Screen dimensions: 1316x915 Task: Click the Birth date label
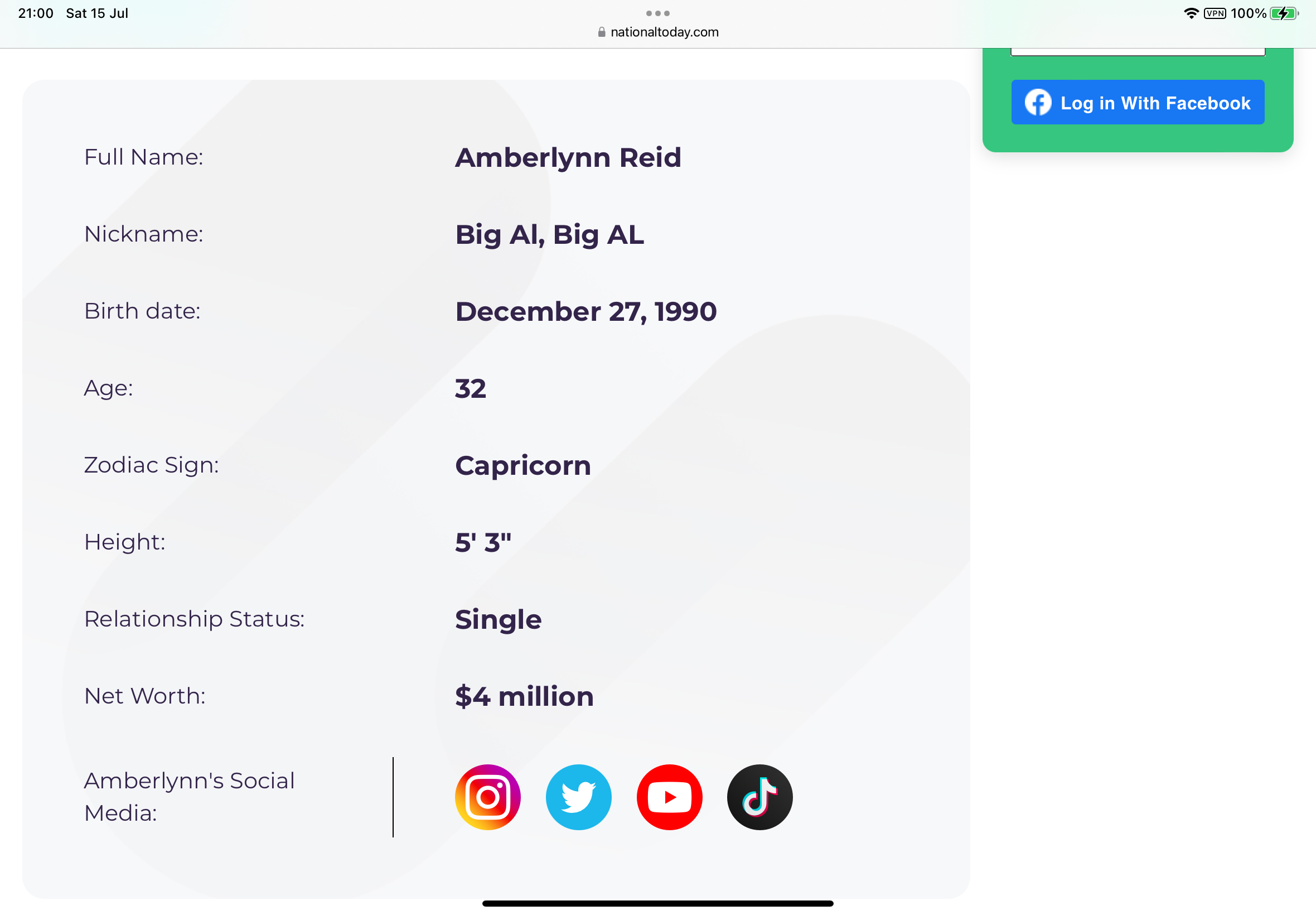click(x=142, y=311)
